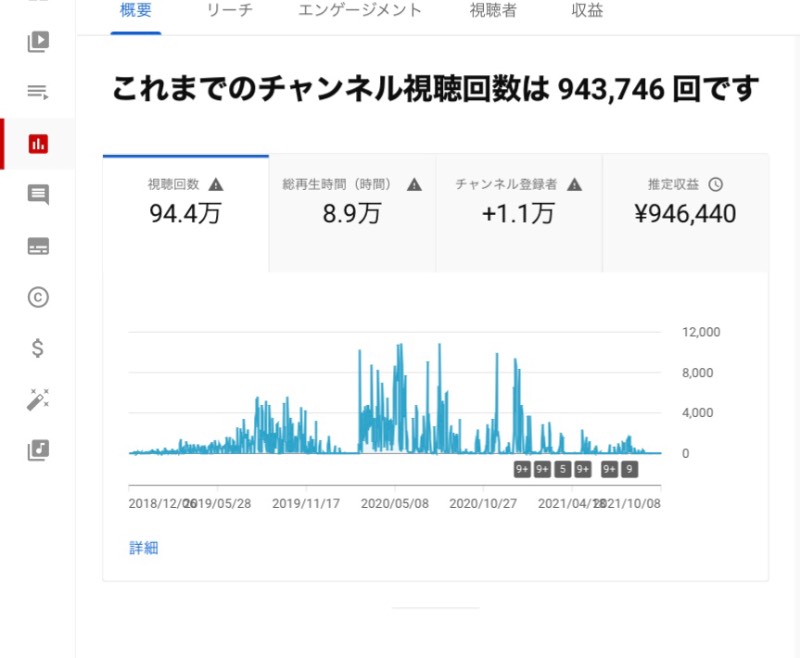Open the Comments sidebar icon

(38, 195)
